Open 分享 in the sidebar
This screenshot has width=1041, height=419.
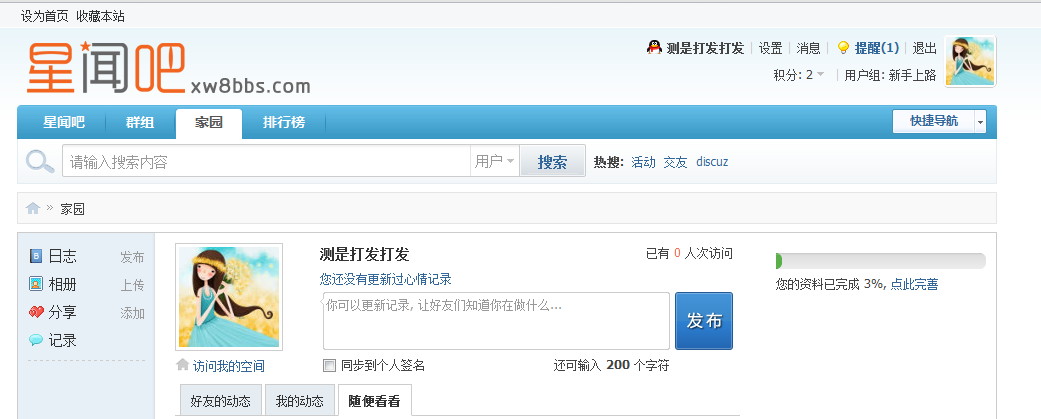click(x=62, y=313)
